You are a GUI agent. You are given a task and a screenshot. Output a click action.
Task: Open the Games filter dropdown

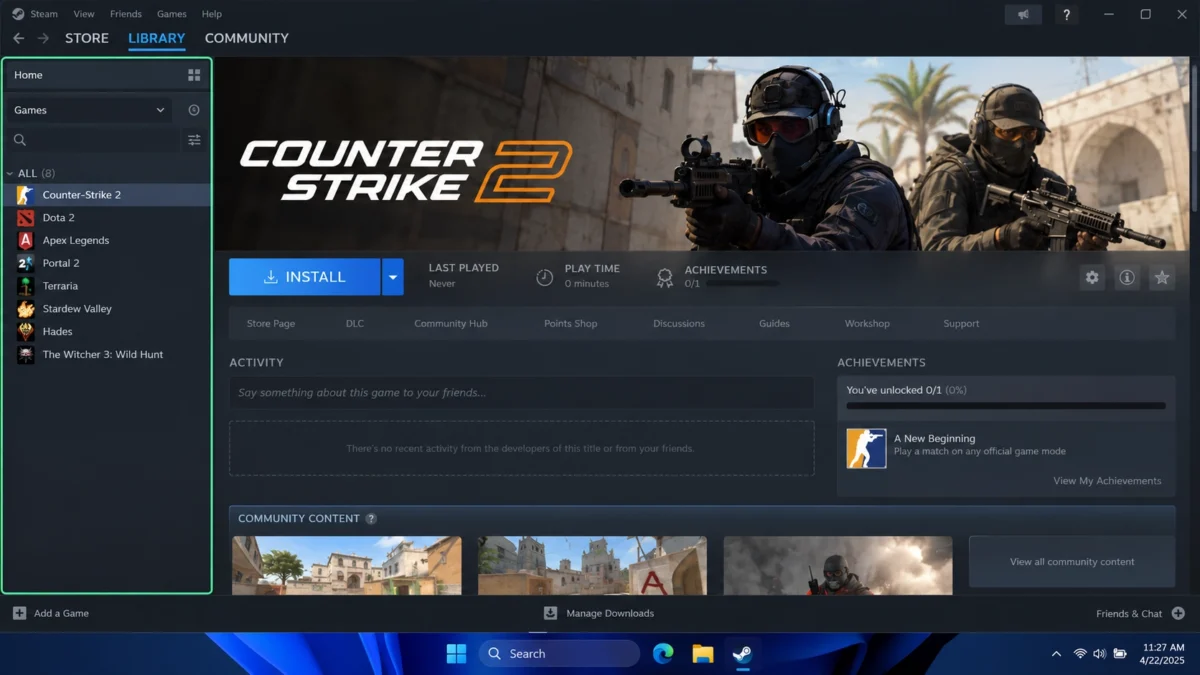pyautogui.click(x=91, y=110)
